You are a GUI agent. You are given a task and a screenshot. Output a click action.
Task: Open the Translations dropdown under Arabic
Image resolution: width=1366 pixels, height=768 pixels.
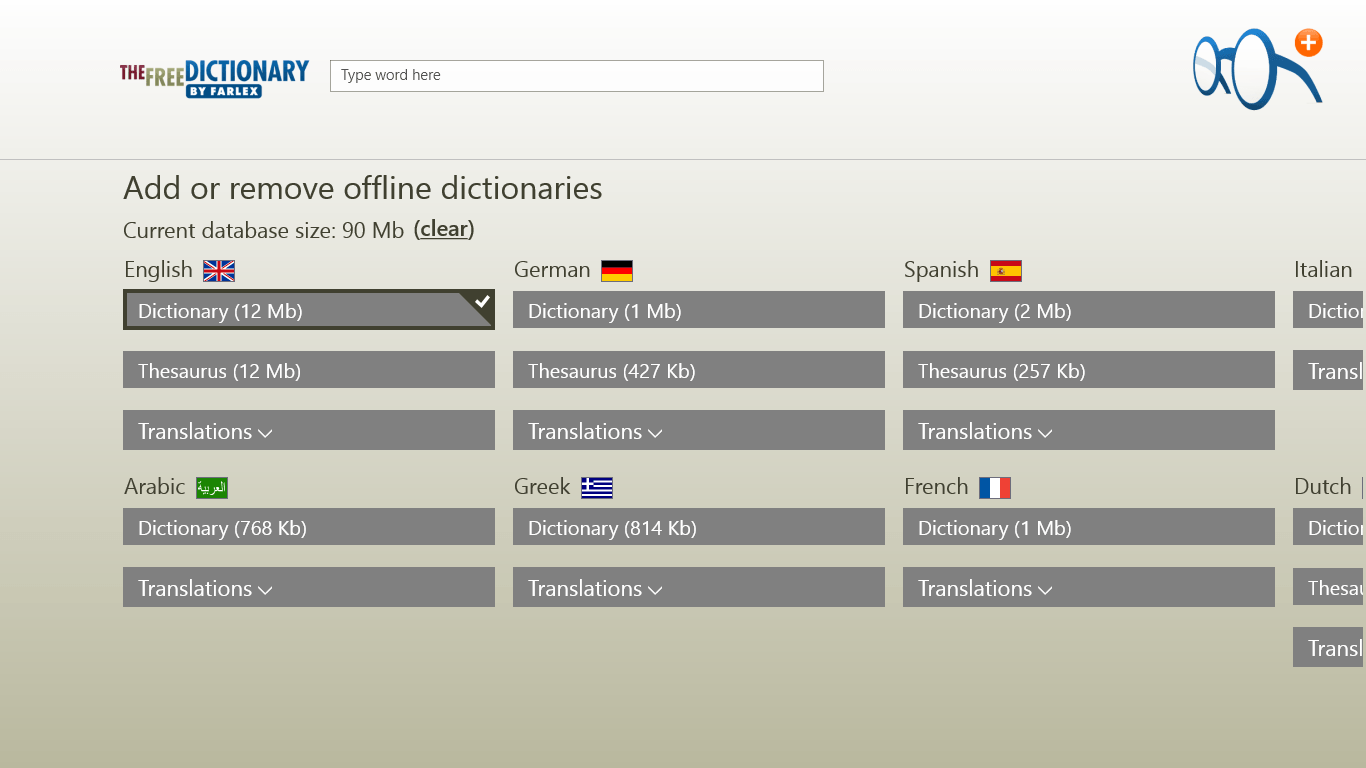308,588
